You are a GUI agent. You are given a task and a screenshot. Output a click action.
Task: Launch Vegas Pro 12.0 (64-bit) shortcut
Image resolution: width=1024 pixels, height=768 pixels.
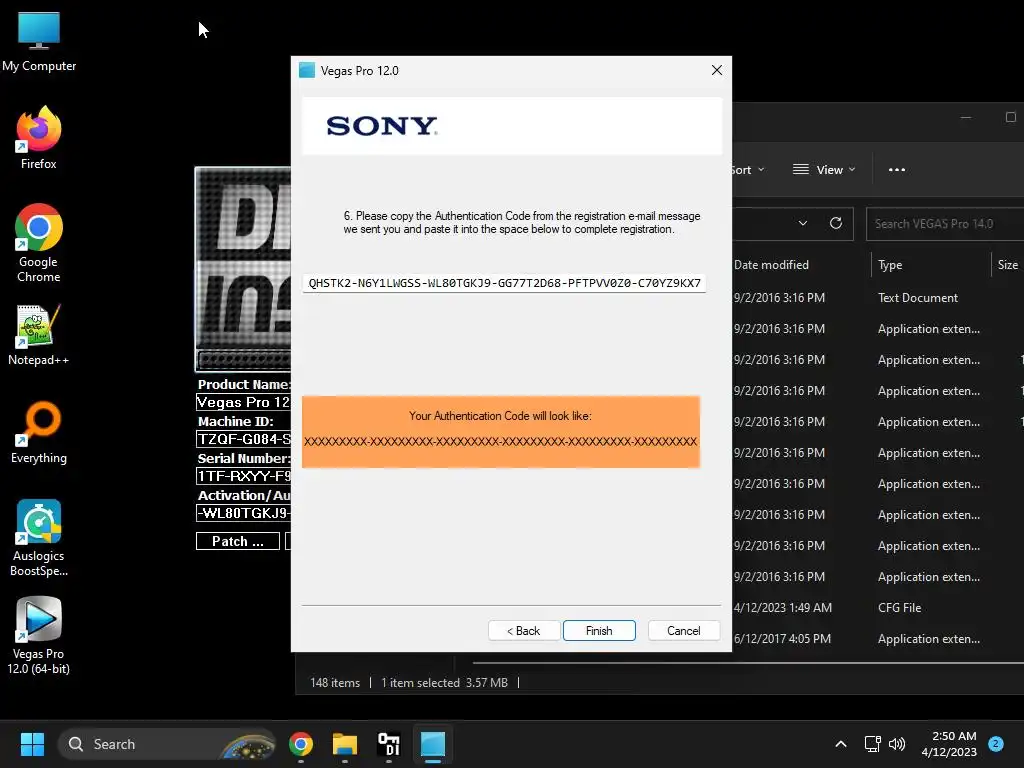[x=39, y=636]
